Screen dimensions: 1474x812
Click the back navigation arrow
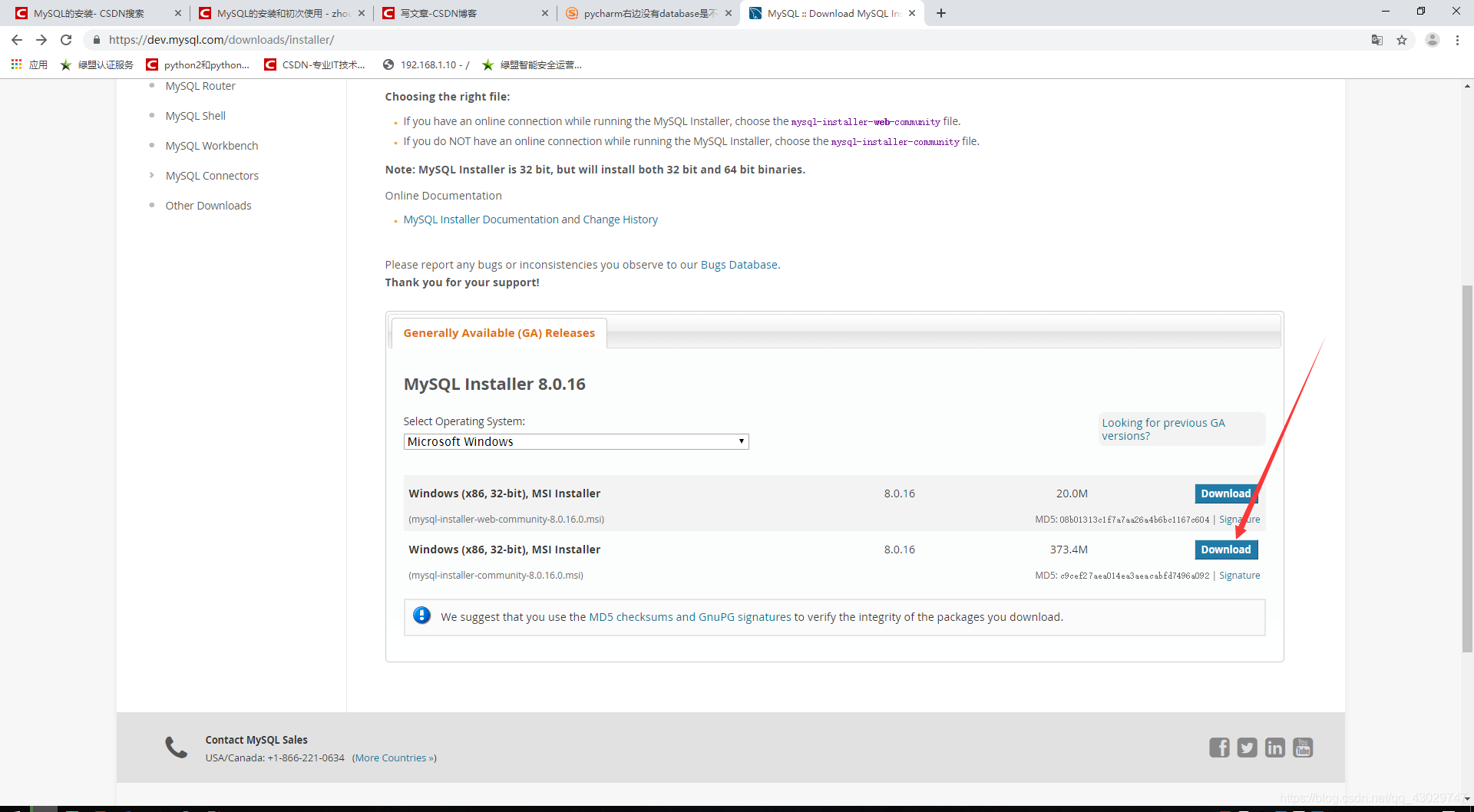point(16,40)
